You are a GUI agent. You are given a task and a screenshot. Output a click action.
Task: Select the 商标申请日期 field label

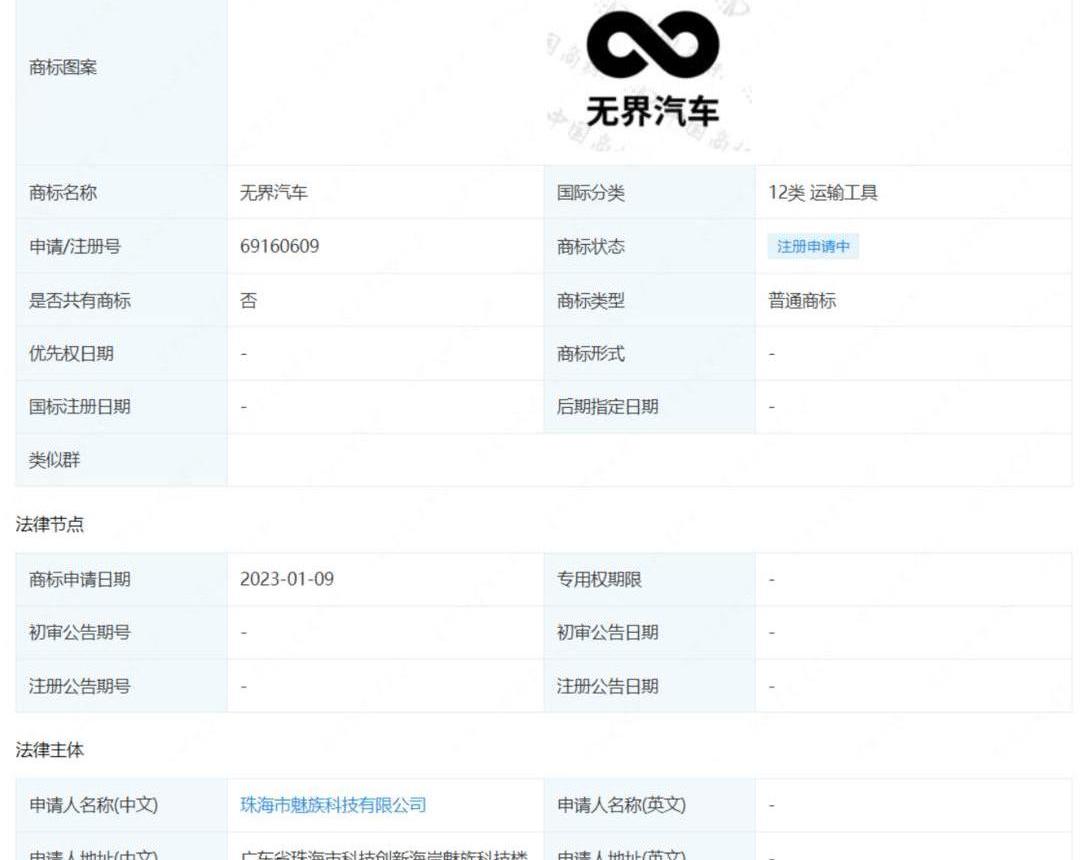80,579
